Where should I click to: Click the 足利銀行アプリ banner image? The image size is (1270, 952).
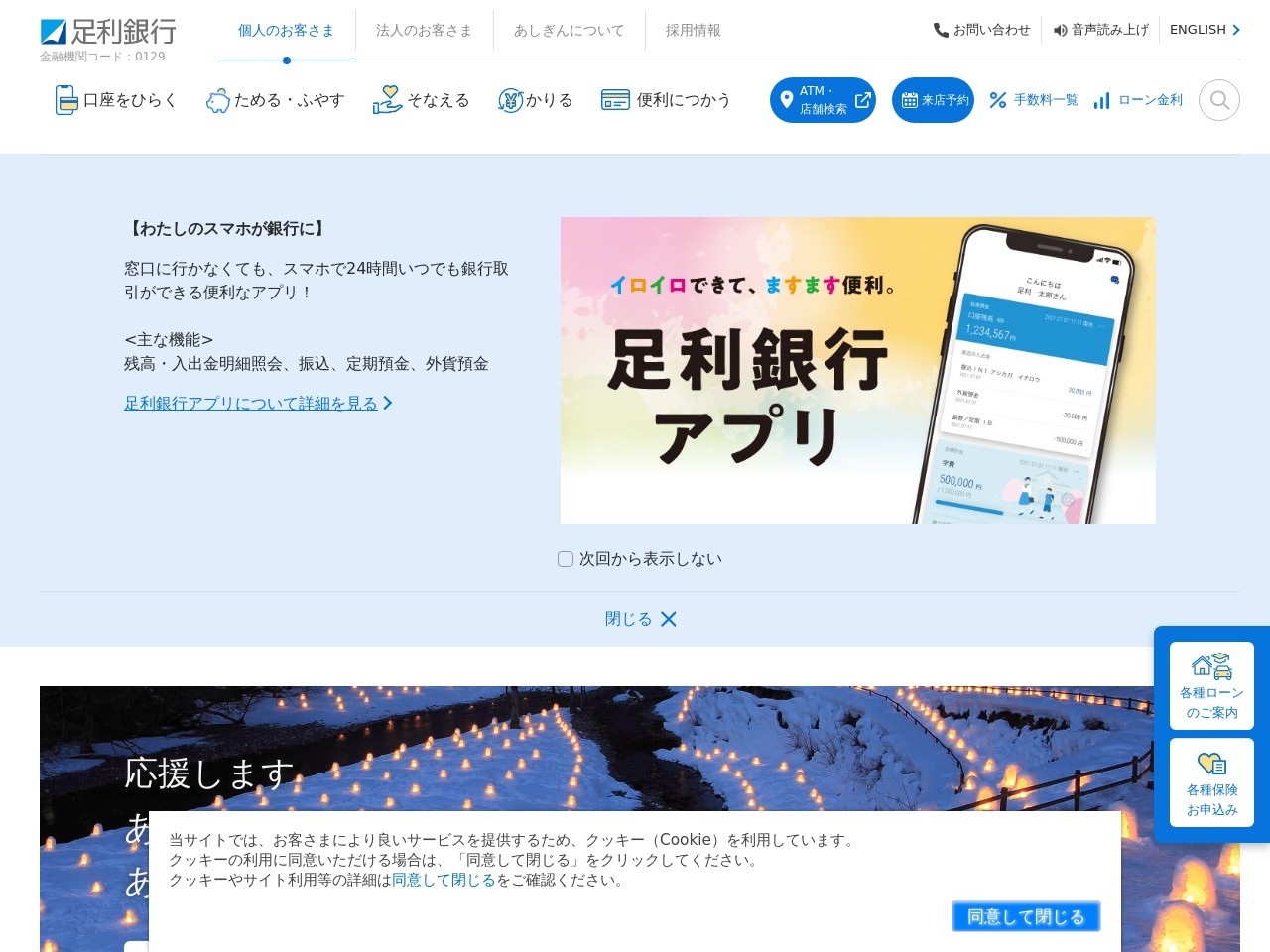(x=857, y=370)
